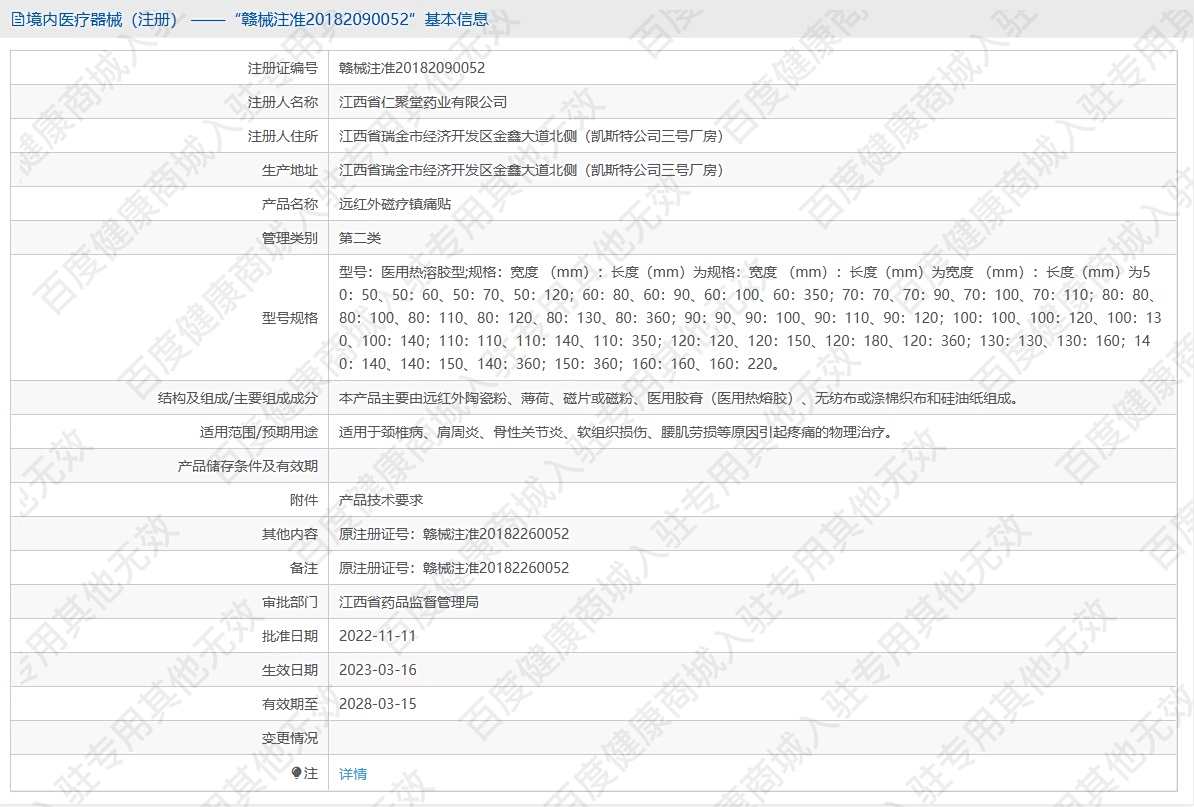This screenshot has height=807, width=1194.
Task: Select the 备注 label
Action: (x=304, y=568)
